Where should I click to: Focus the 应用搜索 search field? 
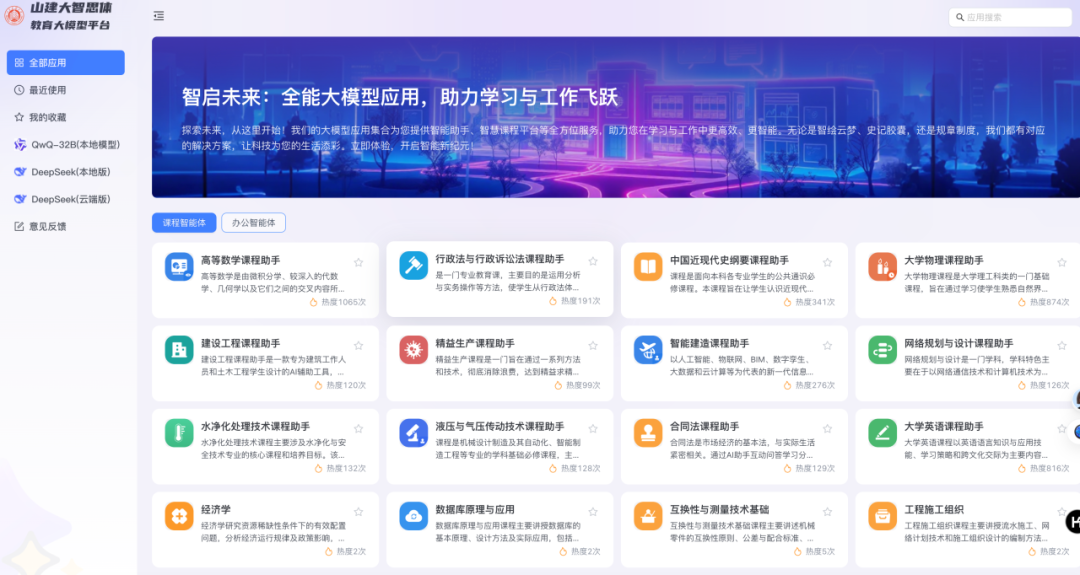coord(1010,17)
